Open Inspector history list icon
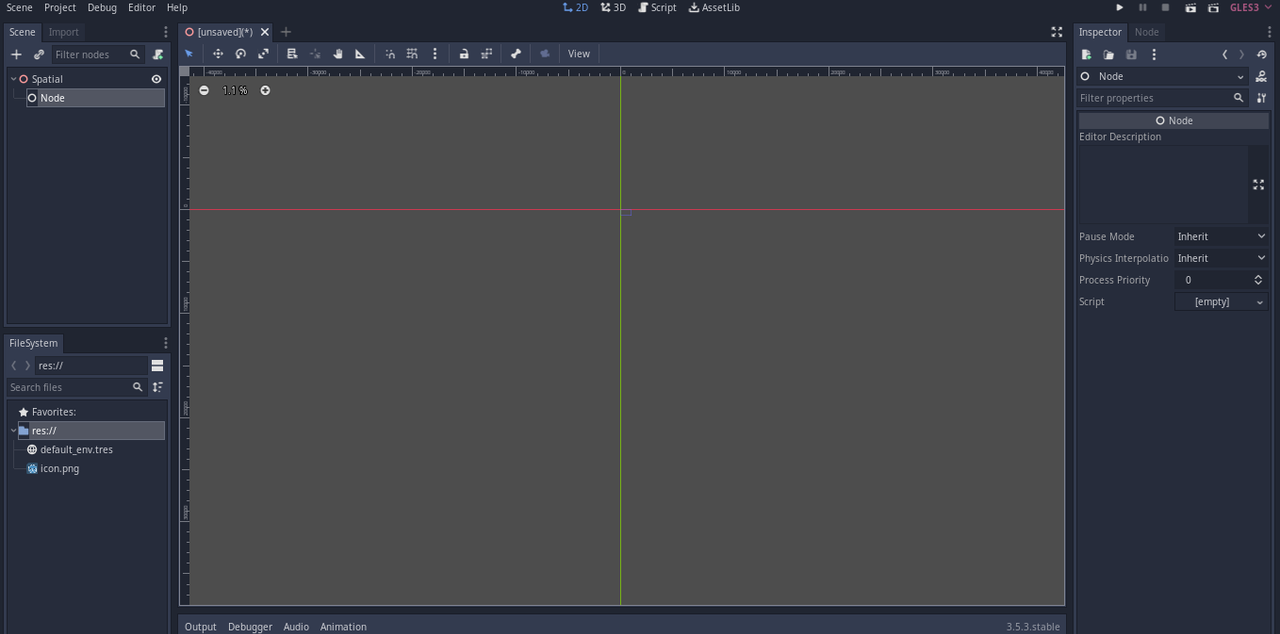This screenshot has width=1280, height=634. 1262,54
